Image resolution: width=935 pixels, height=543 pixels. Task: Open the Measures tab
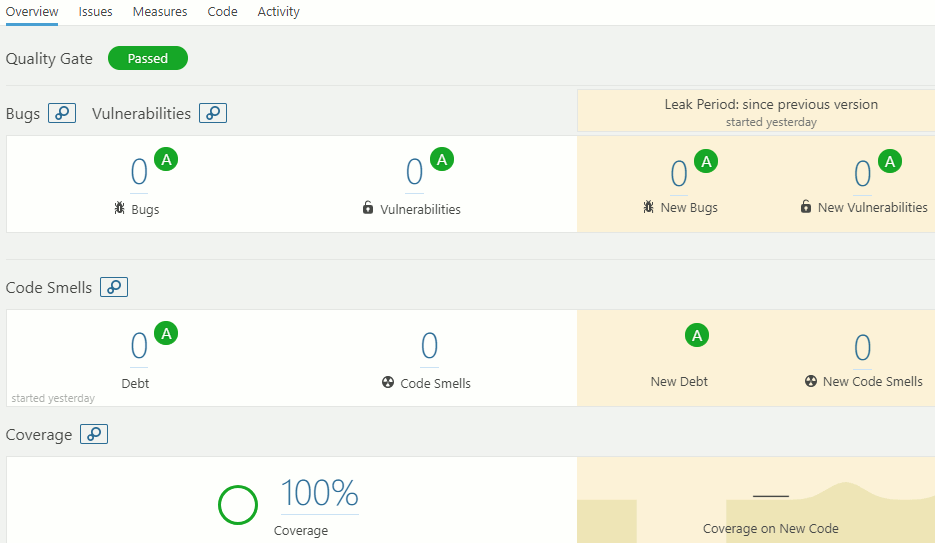click(160, 12)
